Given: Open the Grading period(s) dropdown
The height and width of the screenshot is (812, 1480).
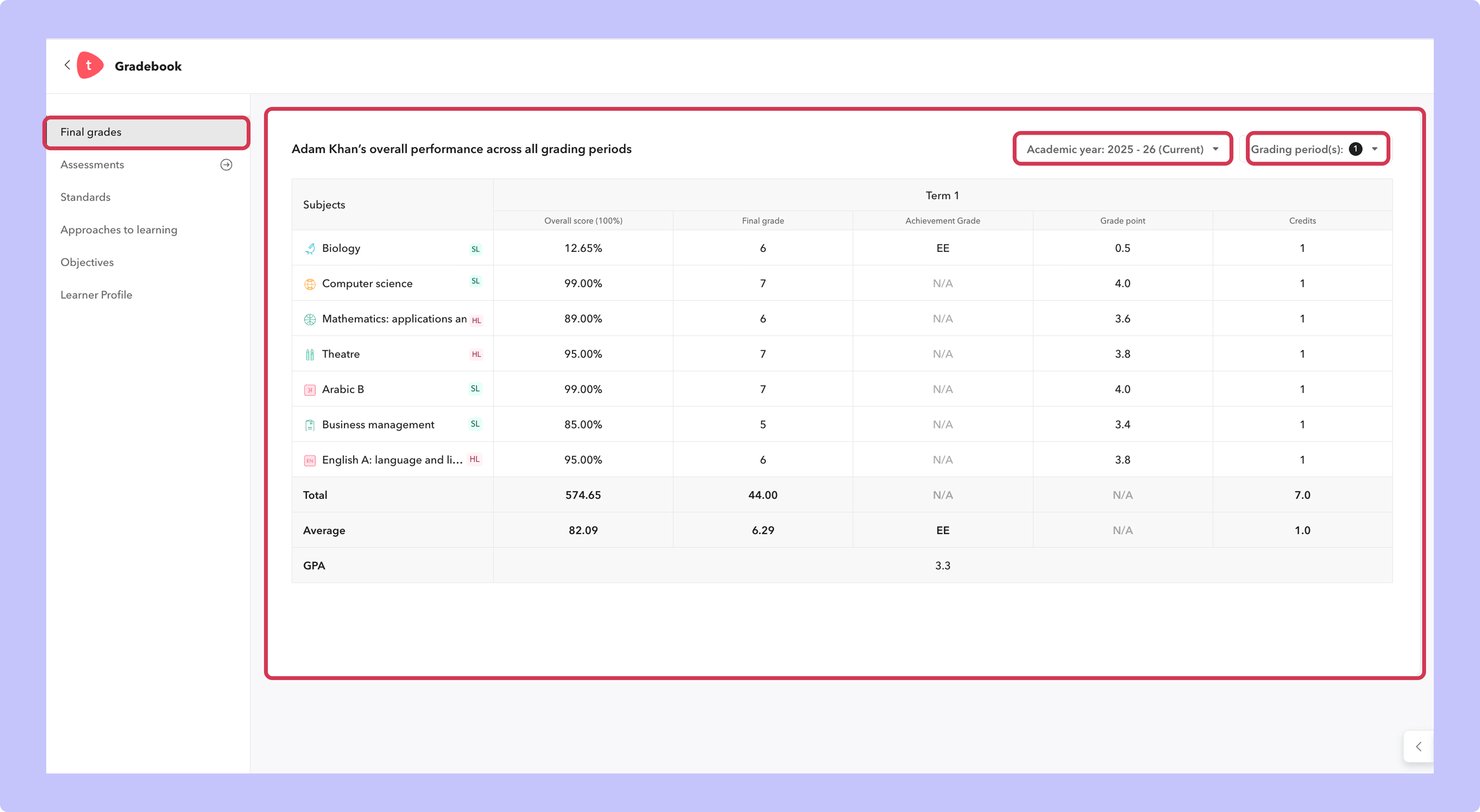Looking at the screenshot, I should point(1317,149).
